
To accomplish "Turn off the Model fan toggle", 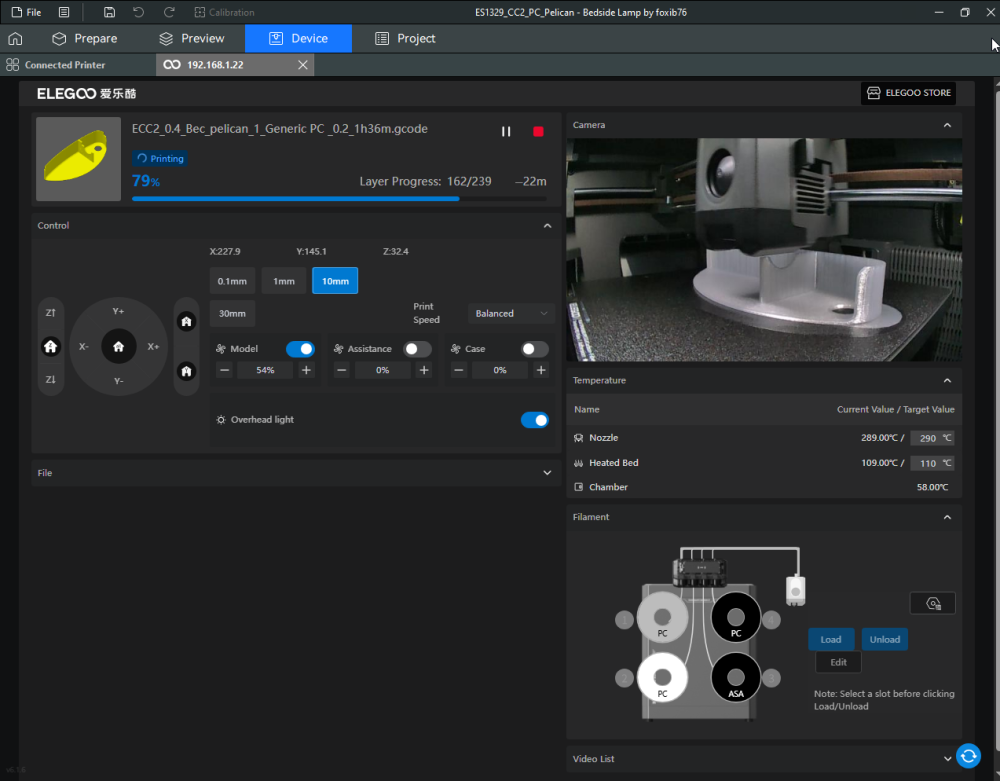I will (300, 349).
